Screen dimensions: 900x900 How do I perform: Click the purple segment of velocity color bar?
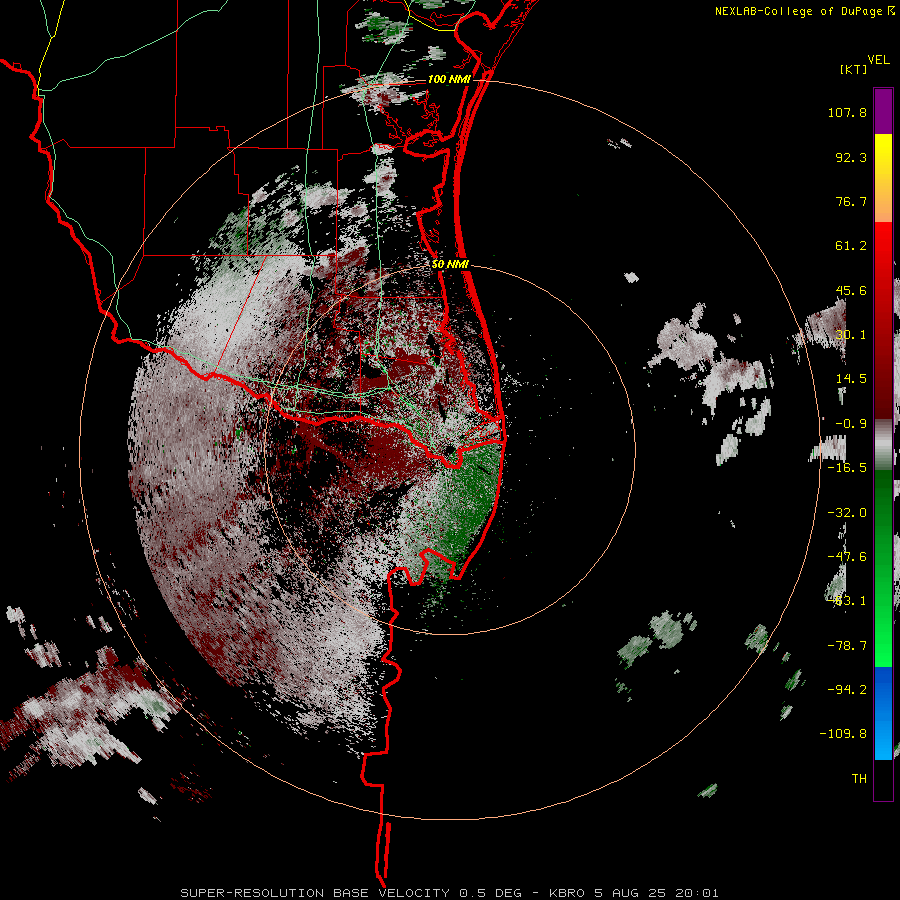(x=883, y=111)
